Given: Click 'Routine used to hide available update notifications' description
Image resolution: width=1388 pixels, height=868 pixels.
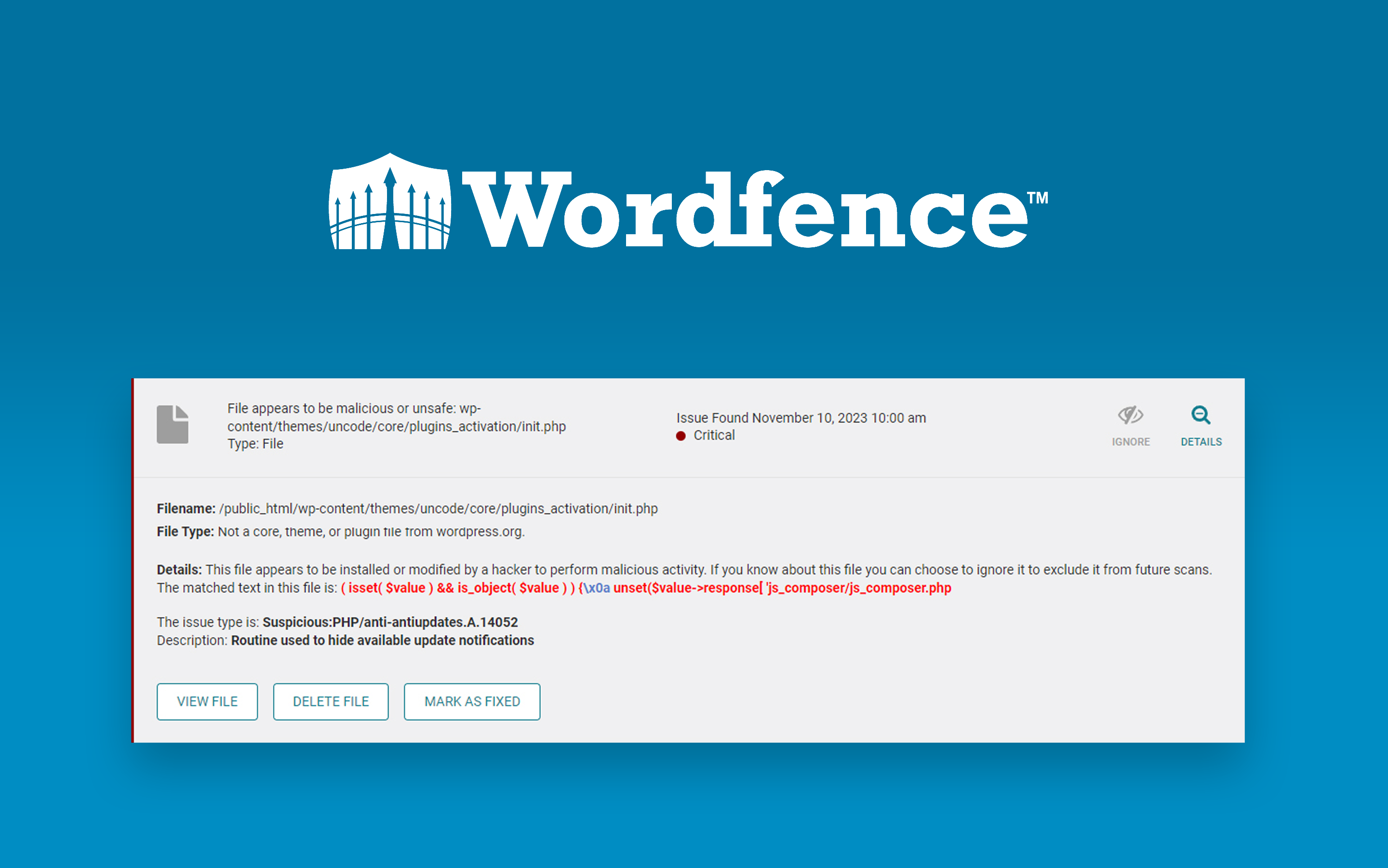Looking at the screenshot, I should point(382,640).
